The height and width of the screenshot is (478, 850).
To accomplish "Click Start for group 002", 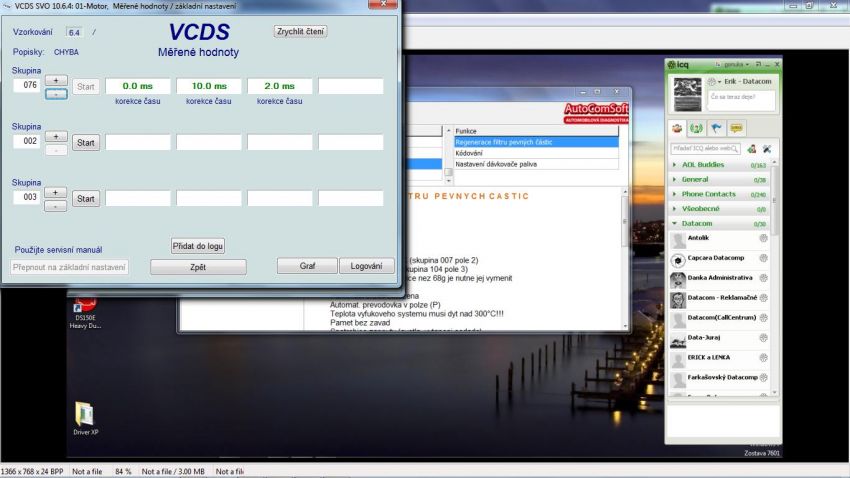I will pyautogui.click(x=86, y=143).
